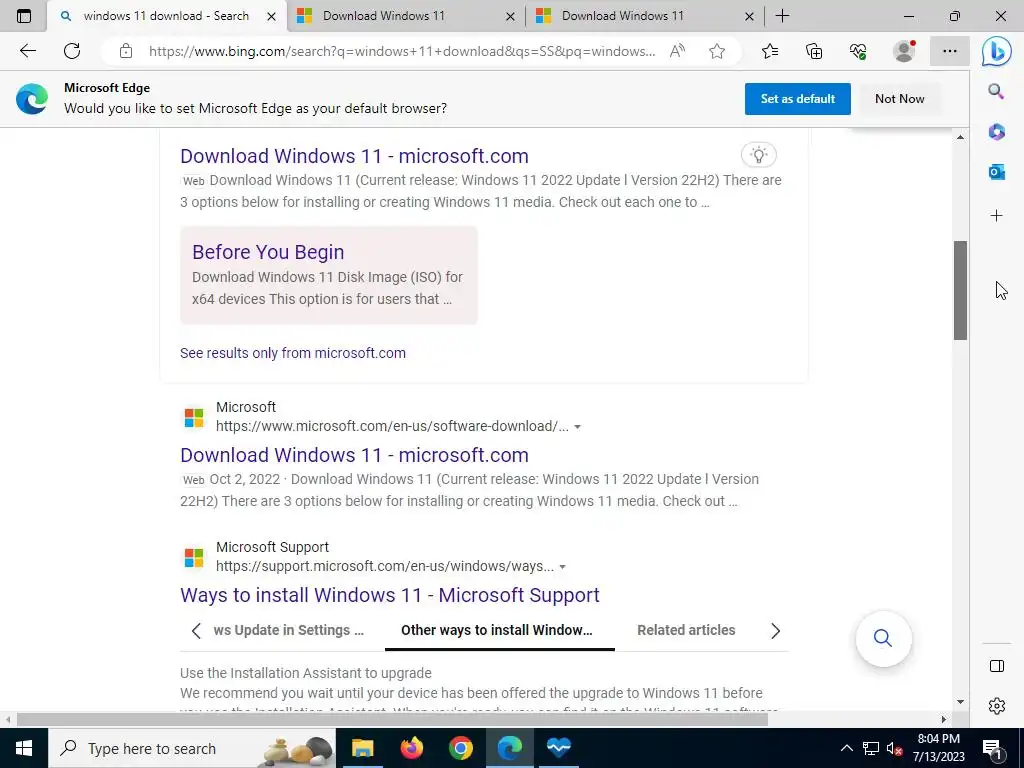Launch Google Chrome from taskbar

click(460, 748)
